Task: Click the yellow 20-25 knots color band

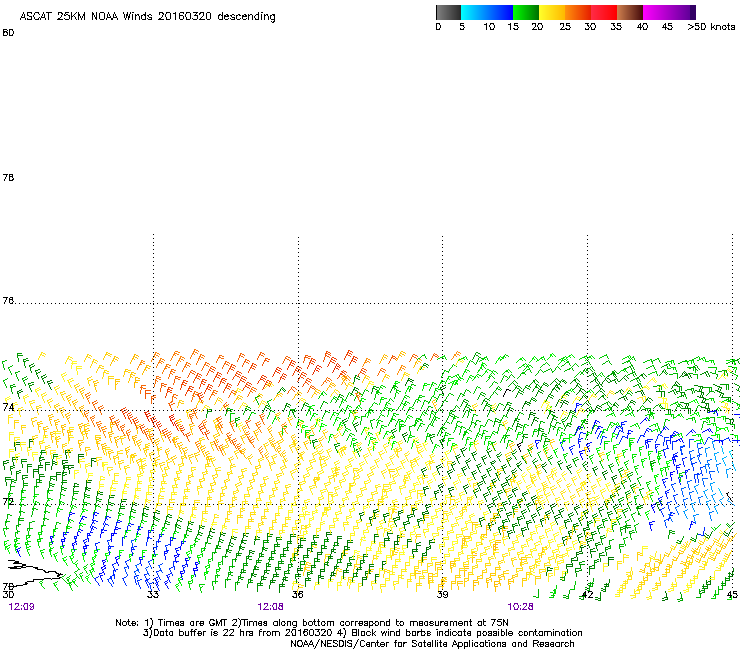Action: [x=552, y=12]
